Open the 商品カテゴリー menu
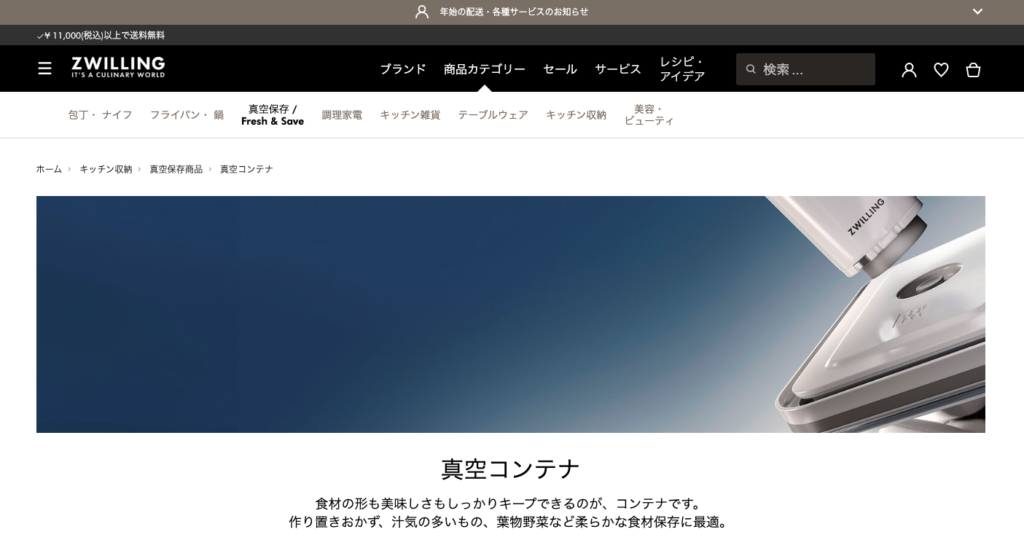 pyautogui.click(x=485, y=69)
